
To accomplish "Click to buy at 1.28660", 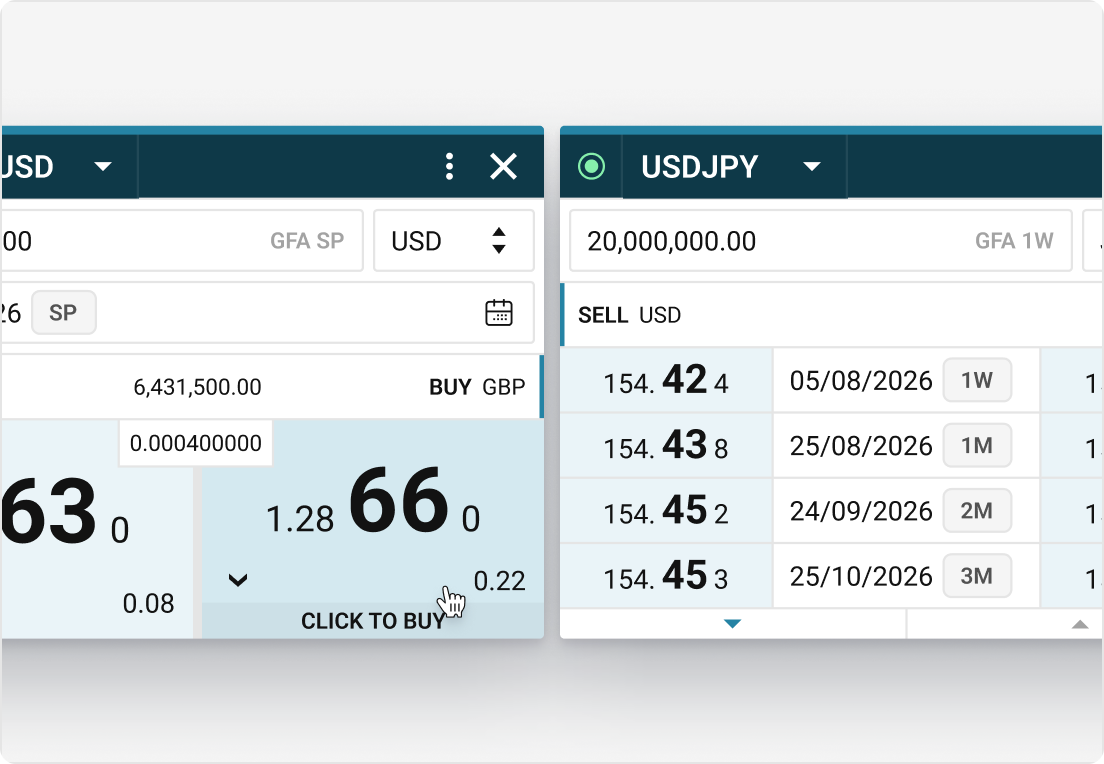I will [372, 529].
